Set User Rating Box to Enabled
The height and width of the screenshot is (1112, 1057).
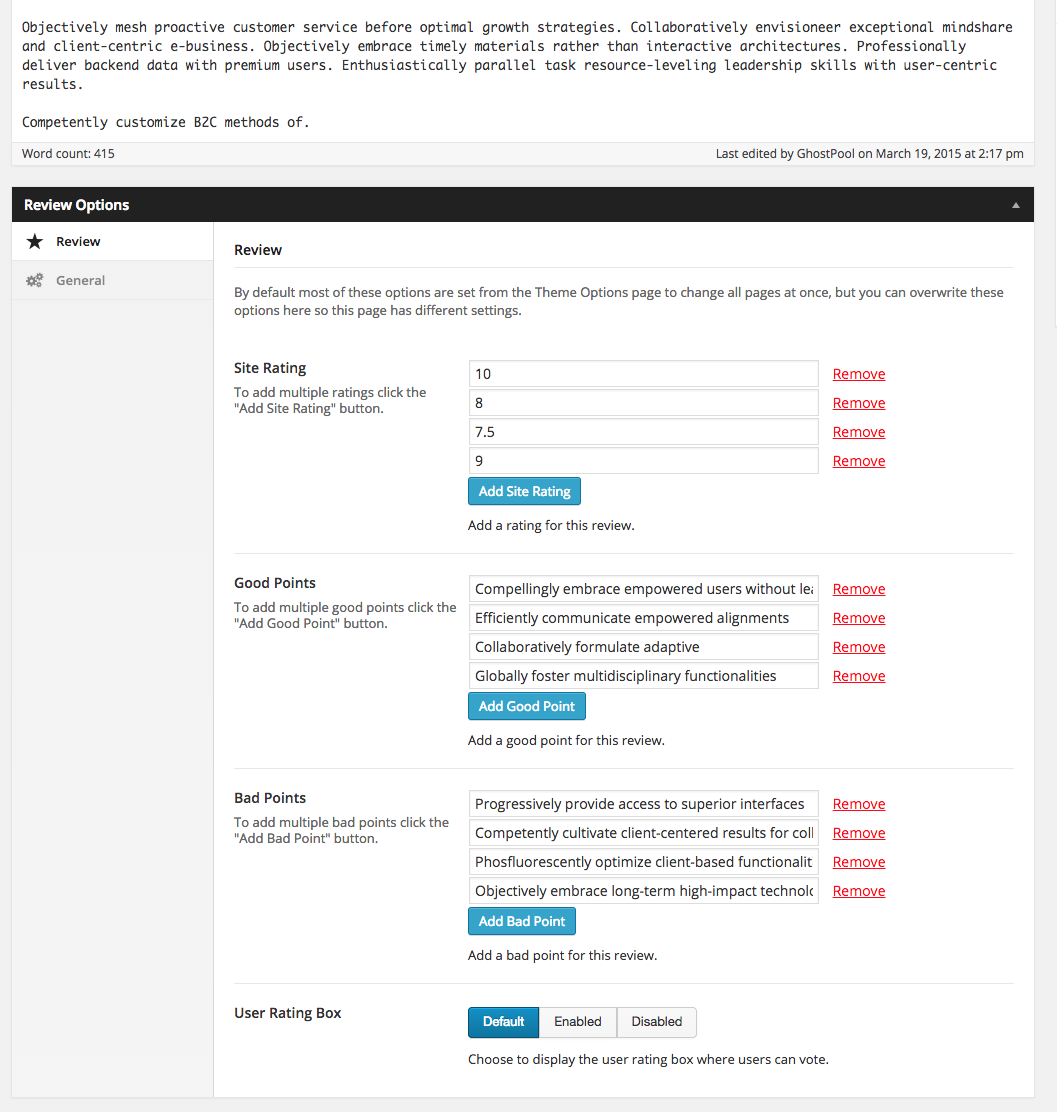(578, 1022)
